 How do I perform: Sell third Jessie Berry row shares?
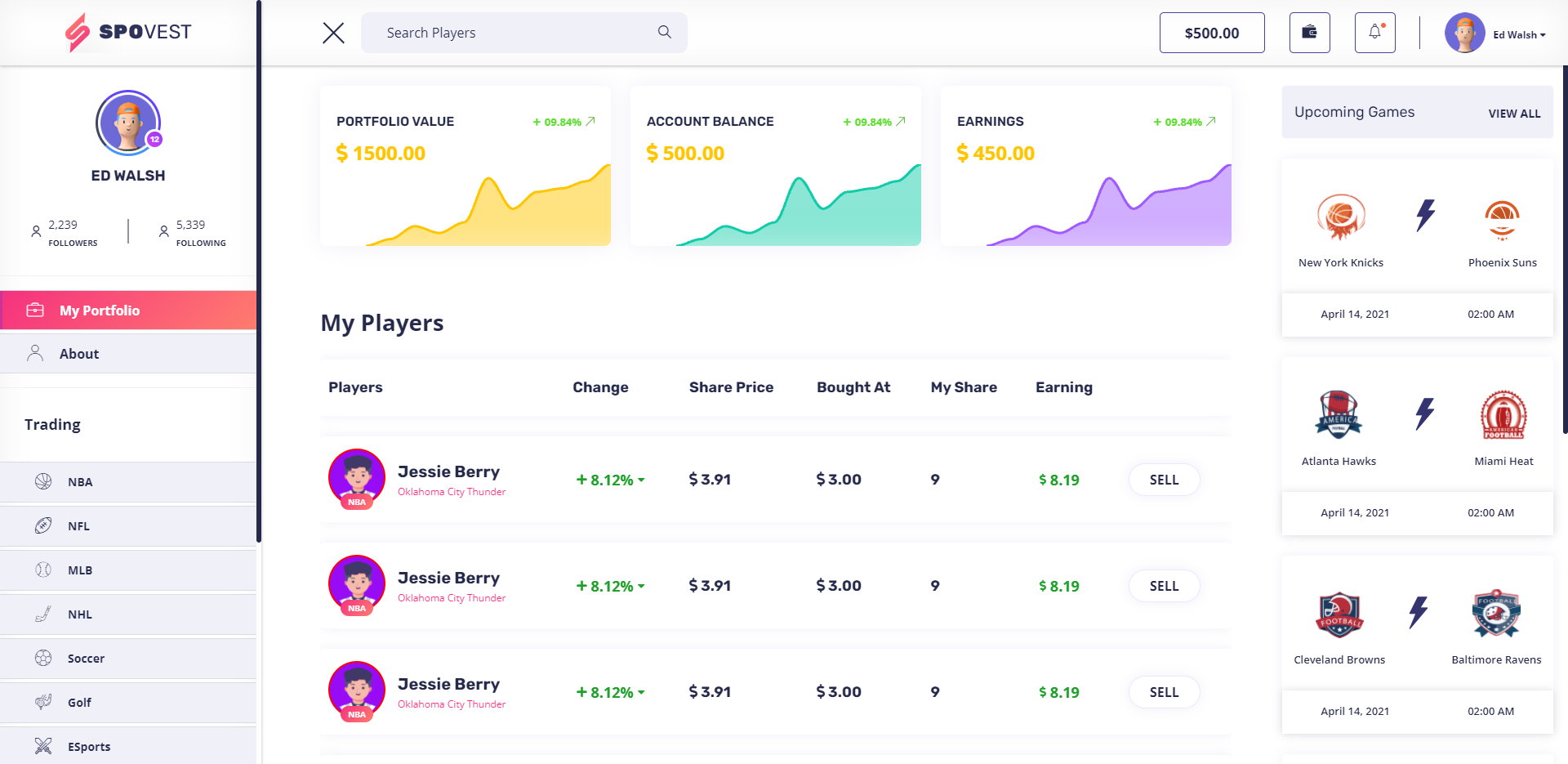pyautogui.click(x=1164, y=692)
